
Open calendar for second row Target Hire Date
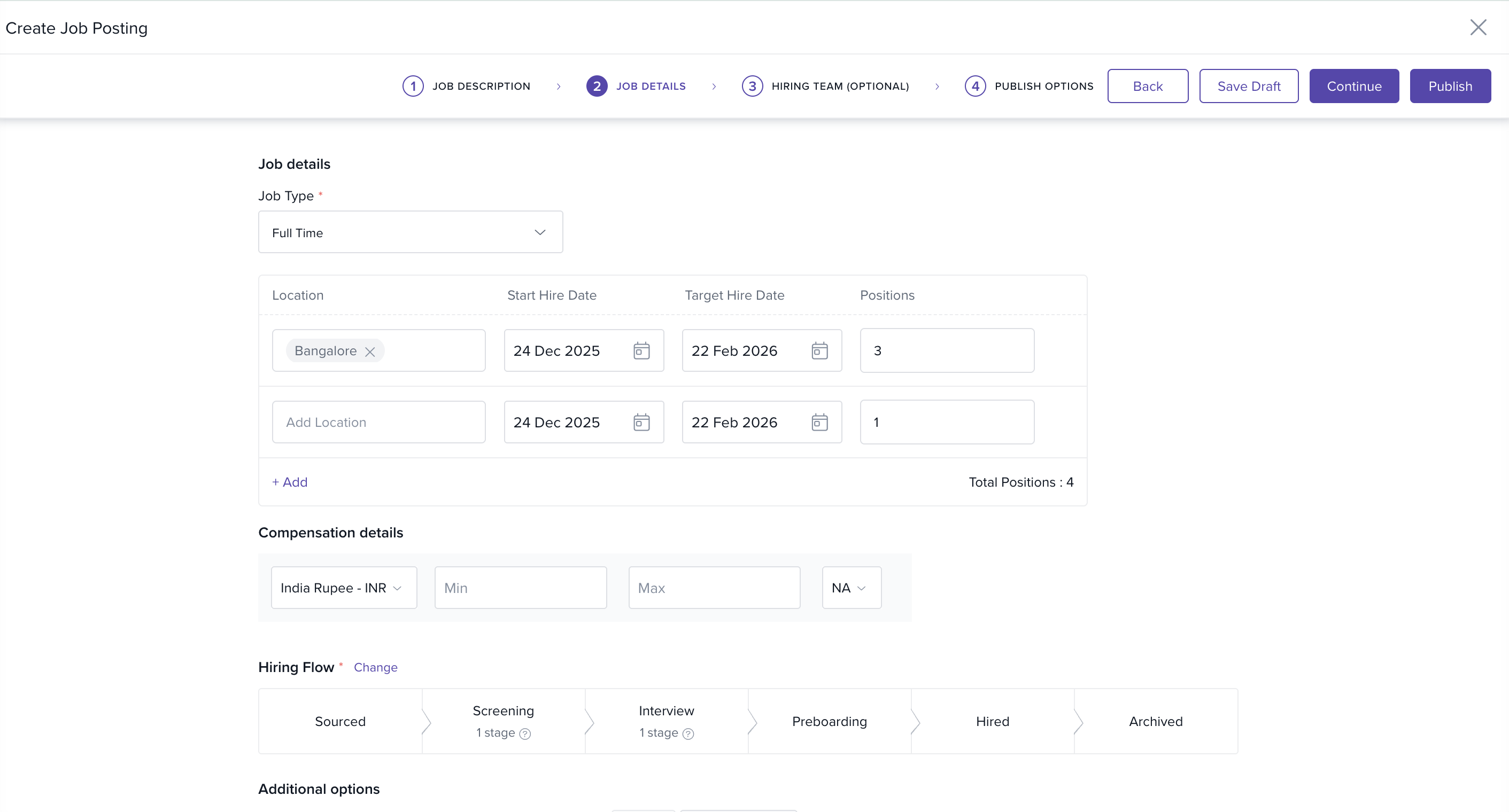[x=819, y=422]
